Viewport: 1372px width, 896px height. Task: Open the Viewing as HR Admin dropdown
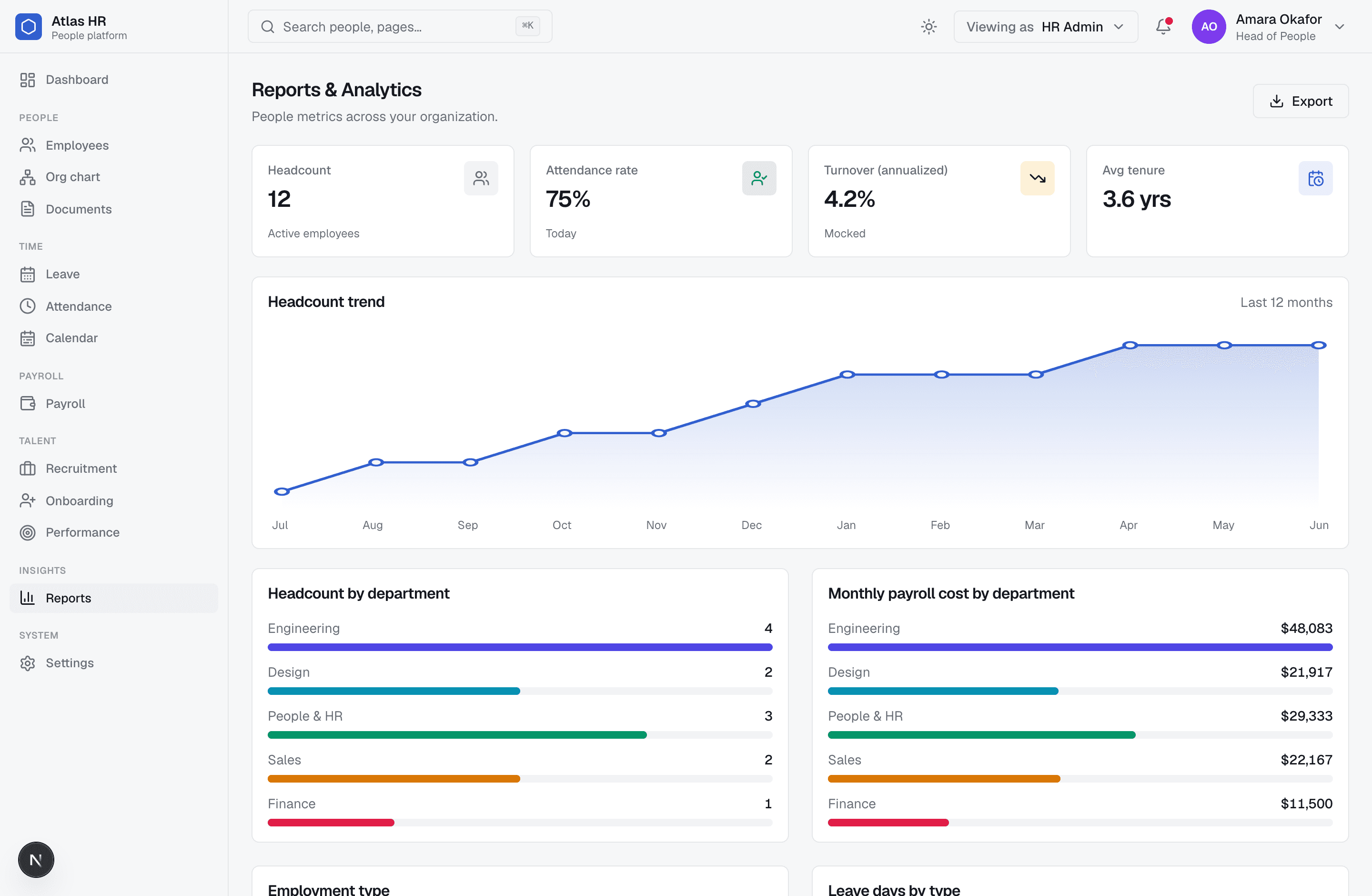[x=1045, y=27]
